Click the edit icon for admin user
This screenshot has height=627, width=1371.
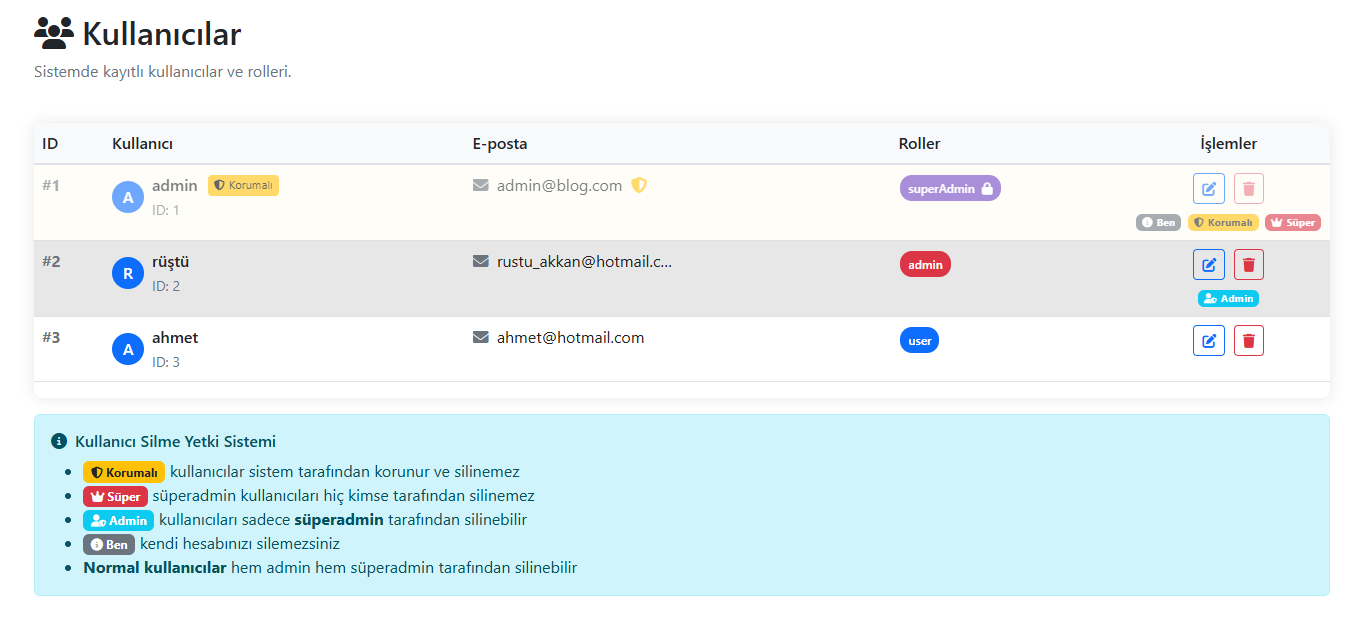[1208, 189]
